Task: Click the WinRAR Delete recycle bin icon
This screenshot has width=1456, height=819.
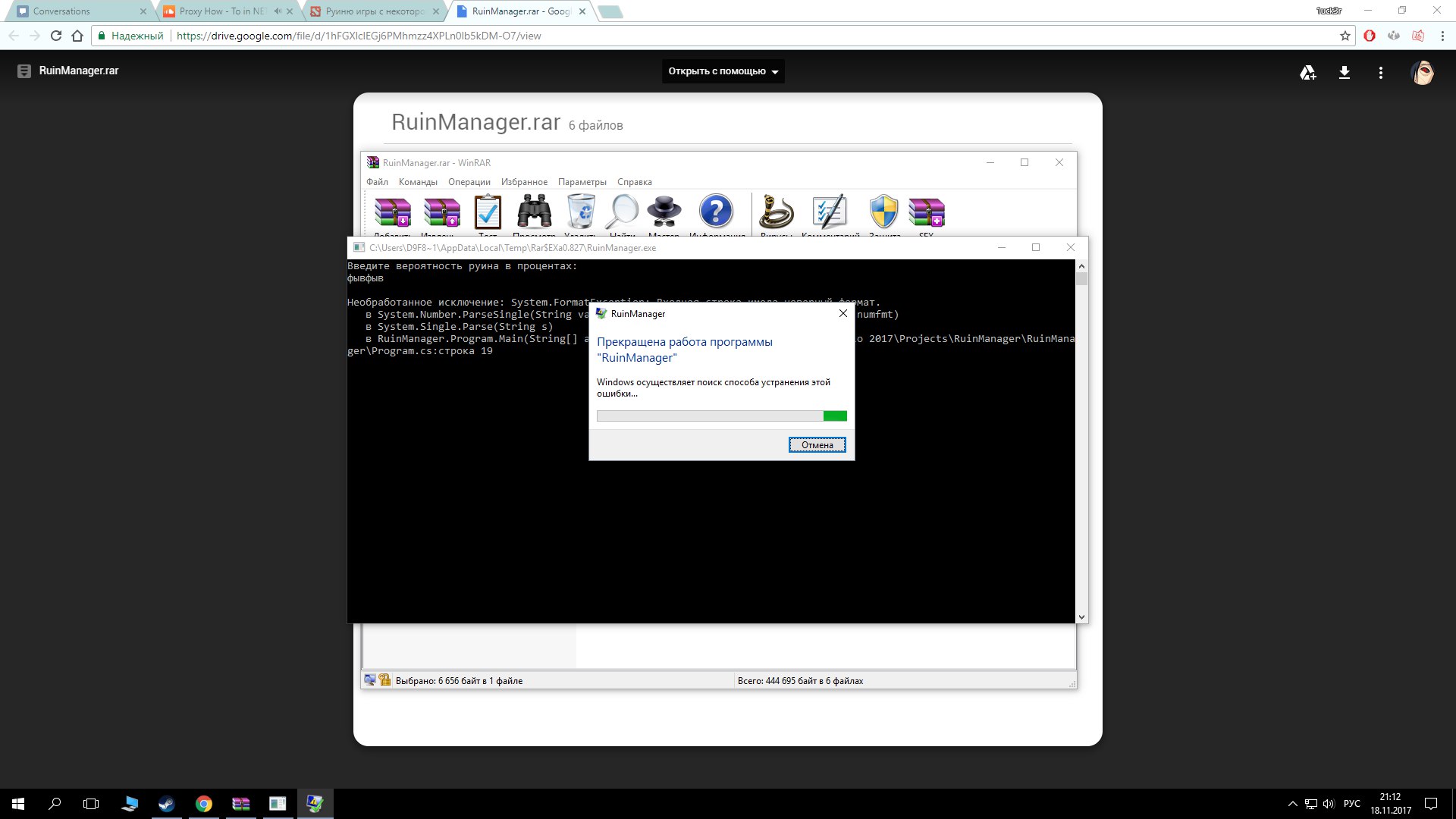Action: click(581, 212)
